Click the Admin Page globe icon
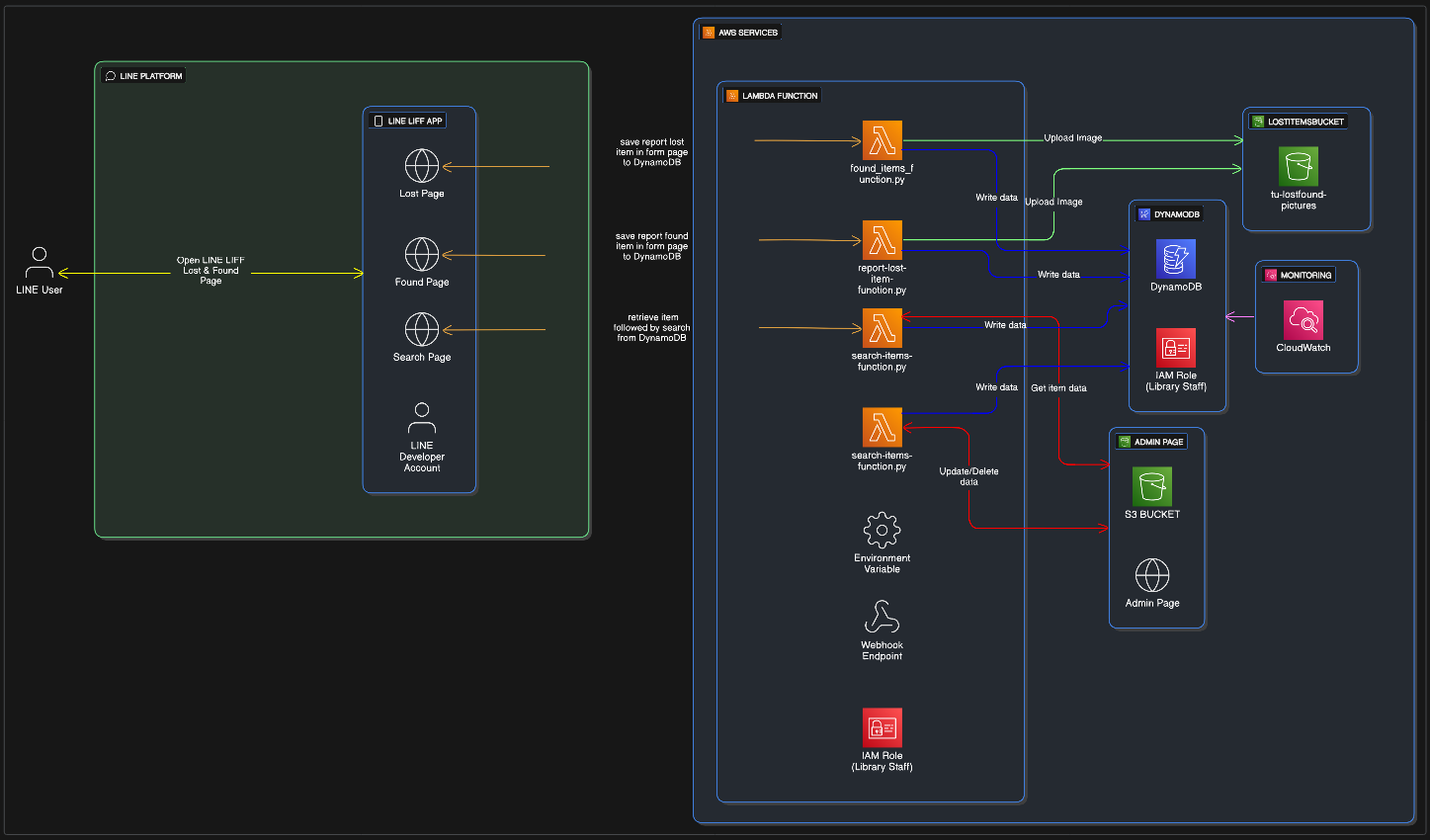1430x840 pixels. [1152, 575]
